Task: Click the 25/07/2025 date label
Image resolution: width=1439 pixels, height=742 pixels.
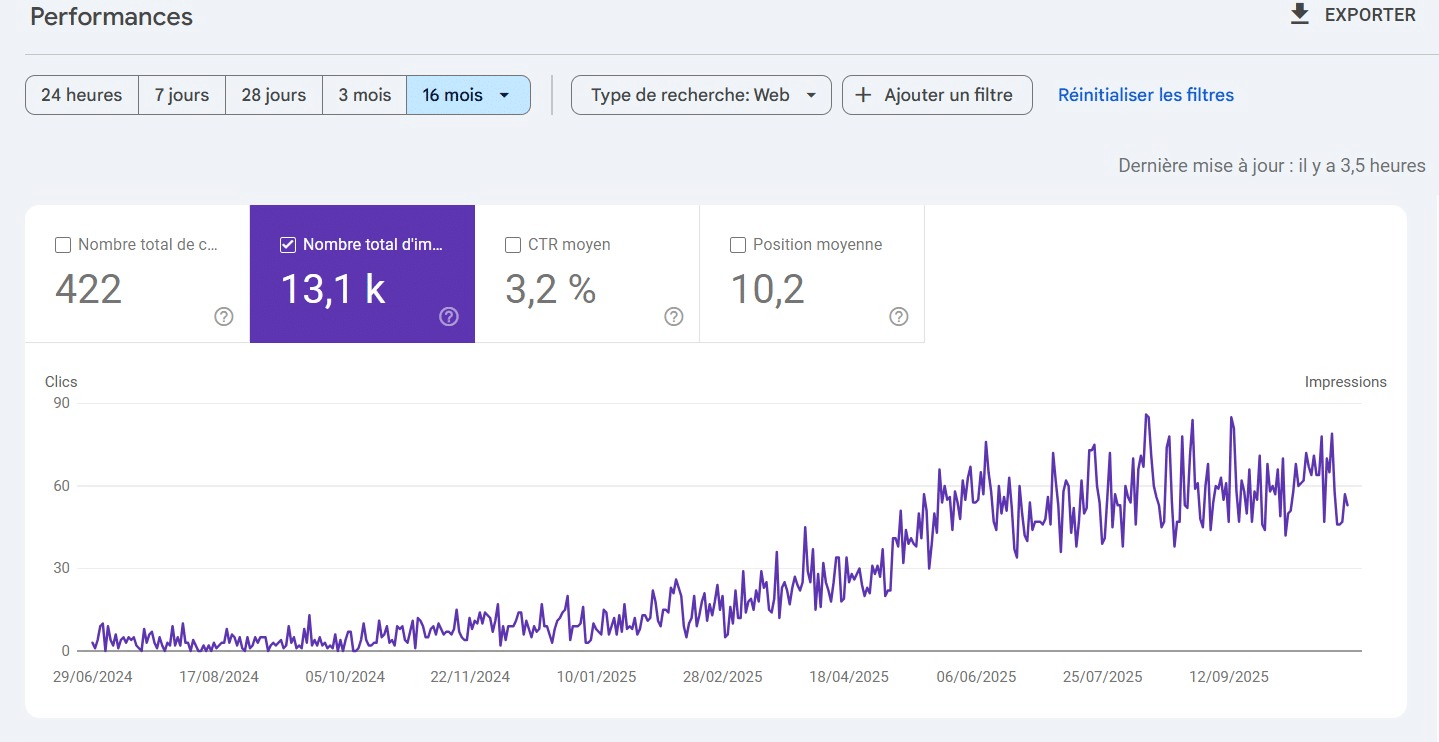Action: [1102, 677]
